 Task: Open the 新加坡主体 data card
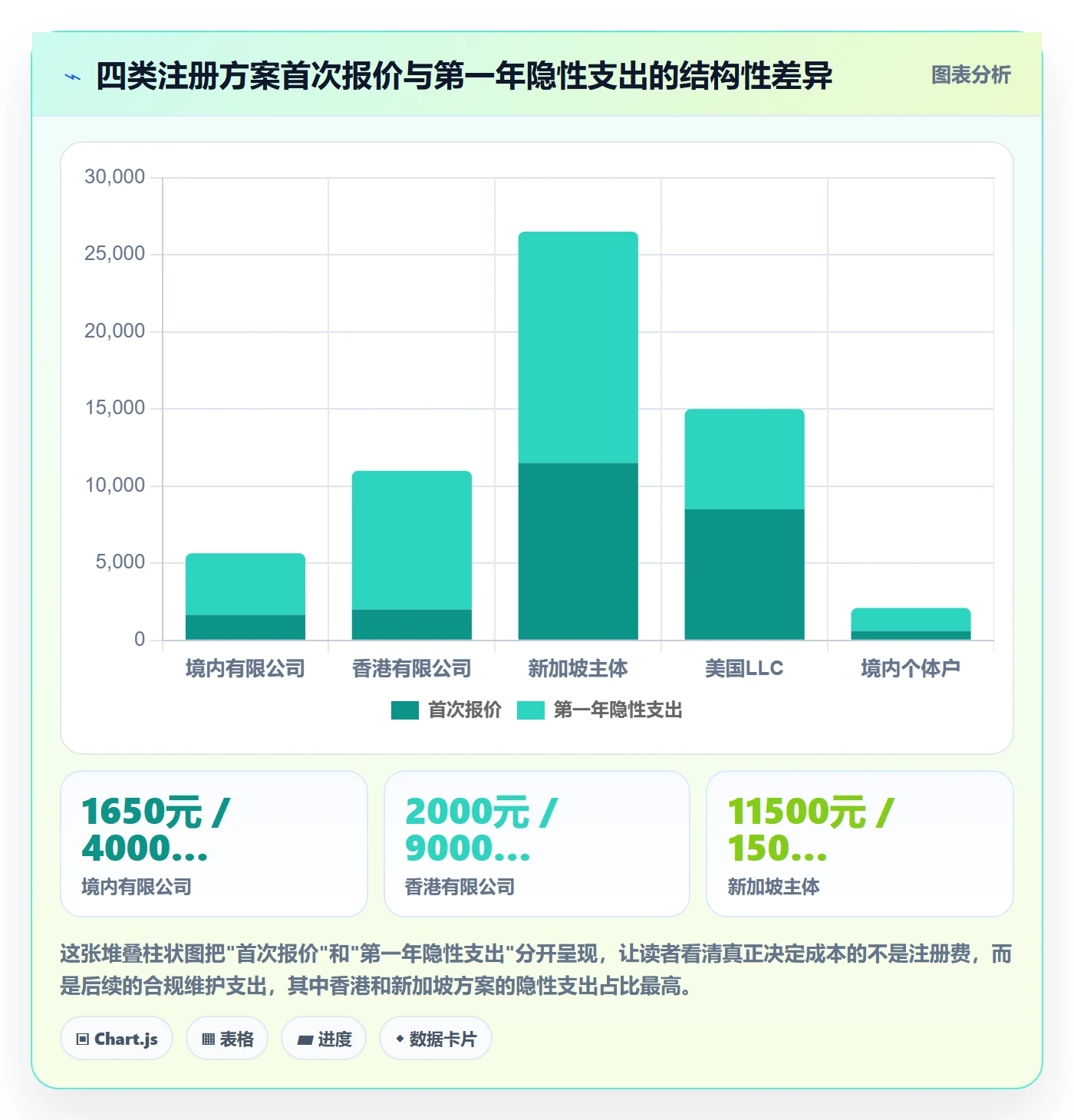pos(860,844)
